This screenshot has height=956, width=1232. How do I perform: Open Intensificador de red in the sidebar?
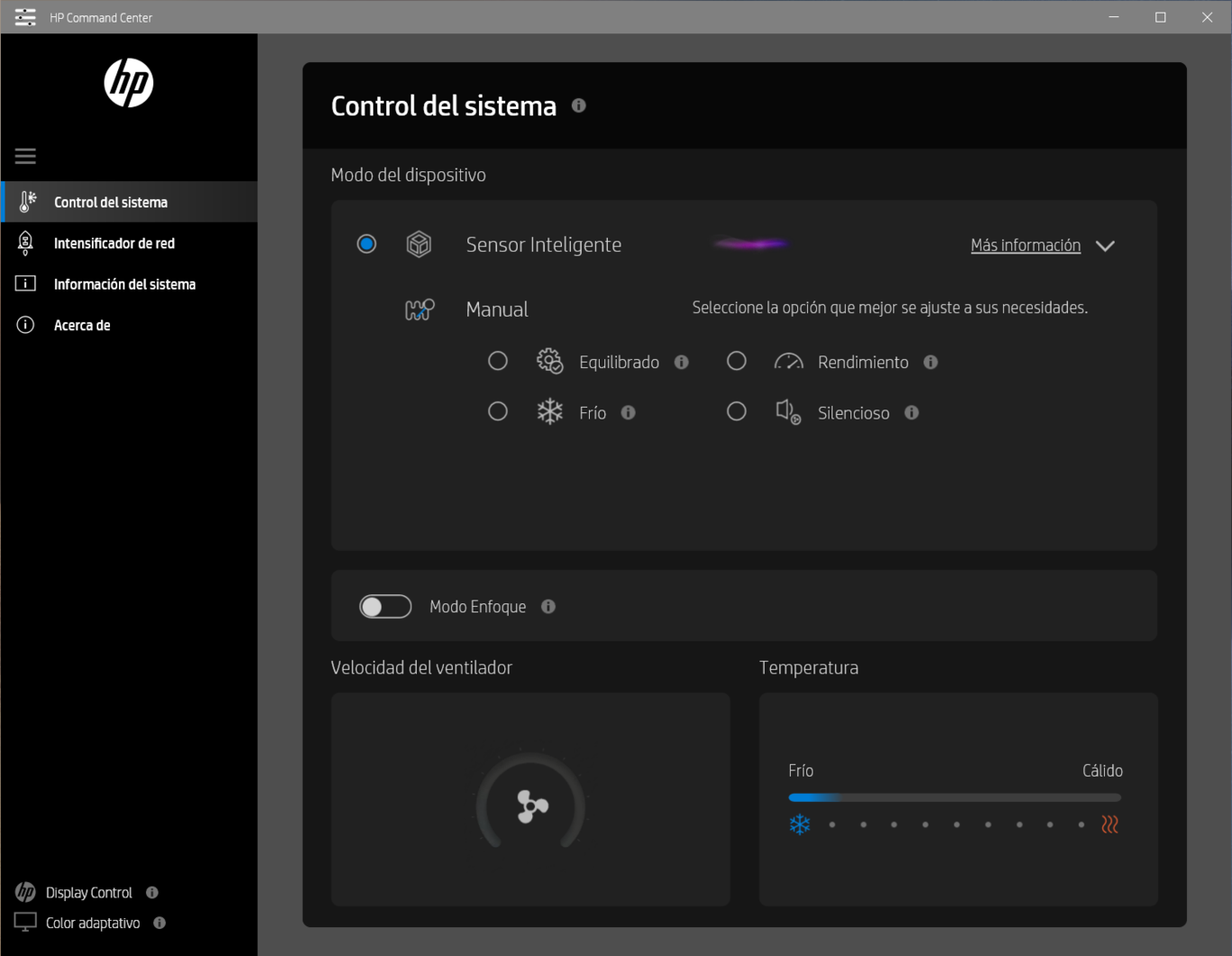[114, 244]
